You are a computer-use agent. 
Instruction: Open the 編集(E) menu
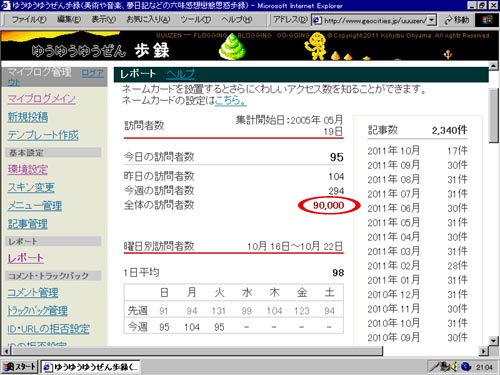pos(69,20)
